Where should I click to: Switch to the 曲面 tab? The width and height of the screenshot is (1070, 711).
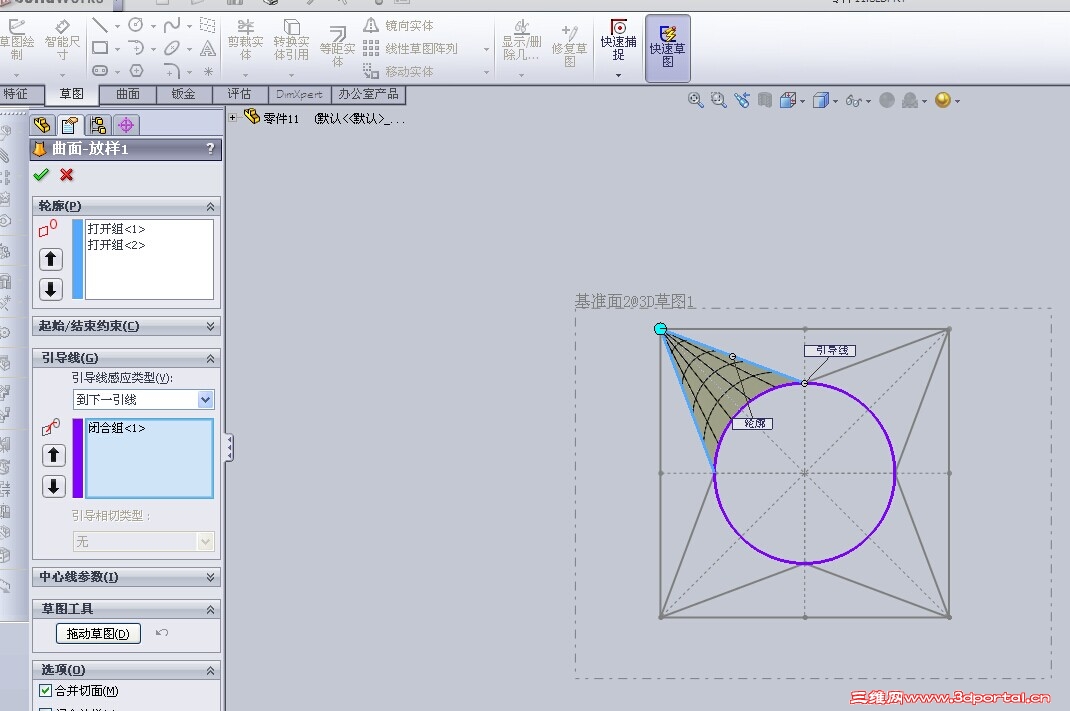[x=128, y=94]
